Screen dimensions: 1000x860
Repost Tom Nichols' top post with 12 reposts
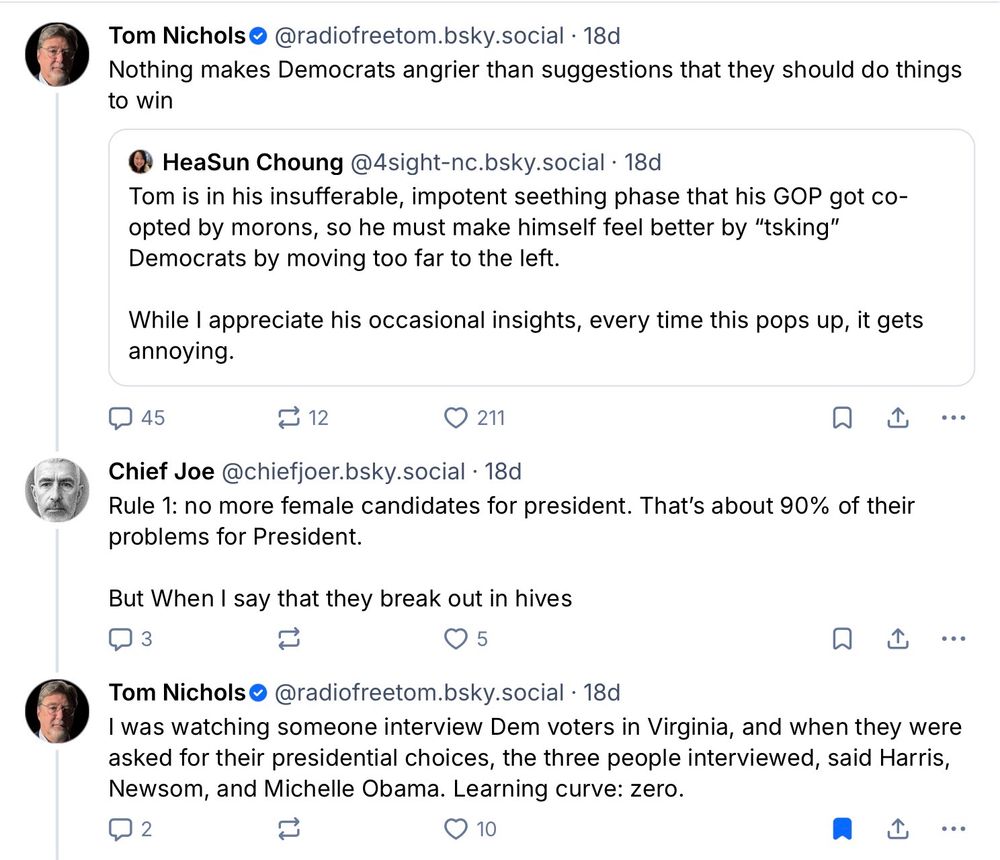[x=289, y=418]
